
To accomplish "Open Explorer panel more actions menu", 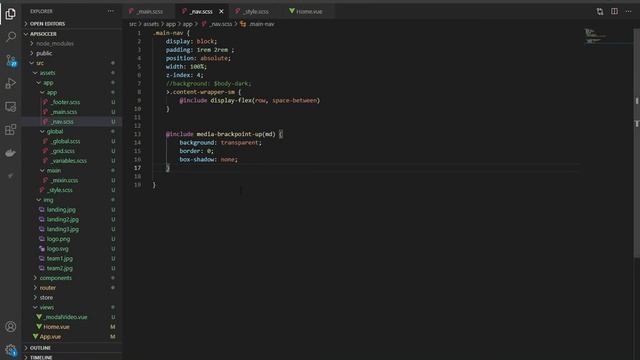I will coord(111,11).
